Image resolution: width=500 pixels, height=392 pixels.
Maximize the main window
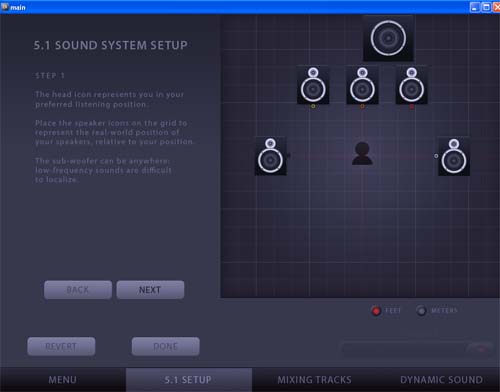pyautogui.click(x=486, y=7)
